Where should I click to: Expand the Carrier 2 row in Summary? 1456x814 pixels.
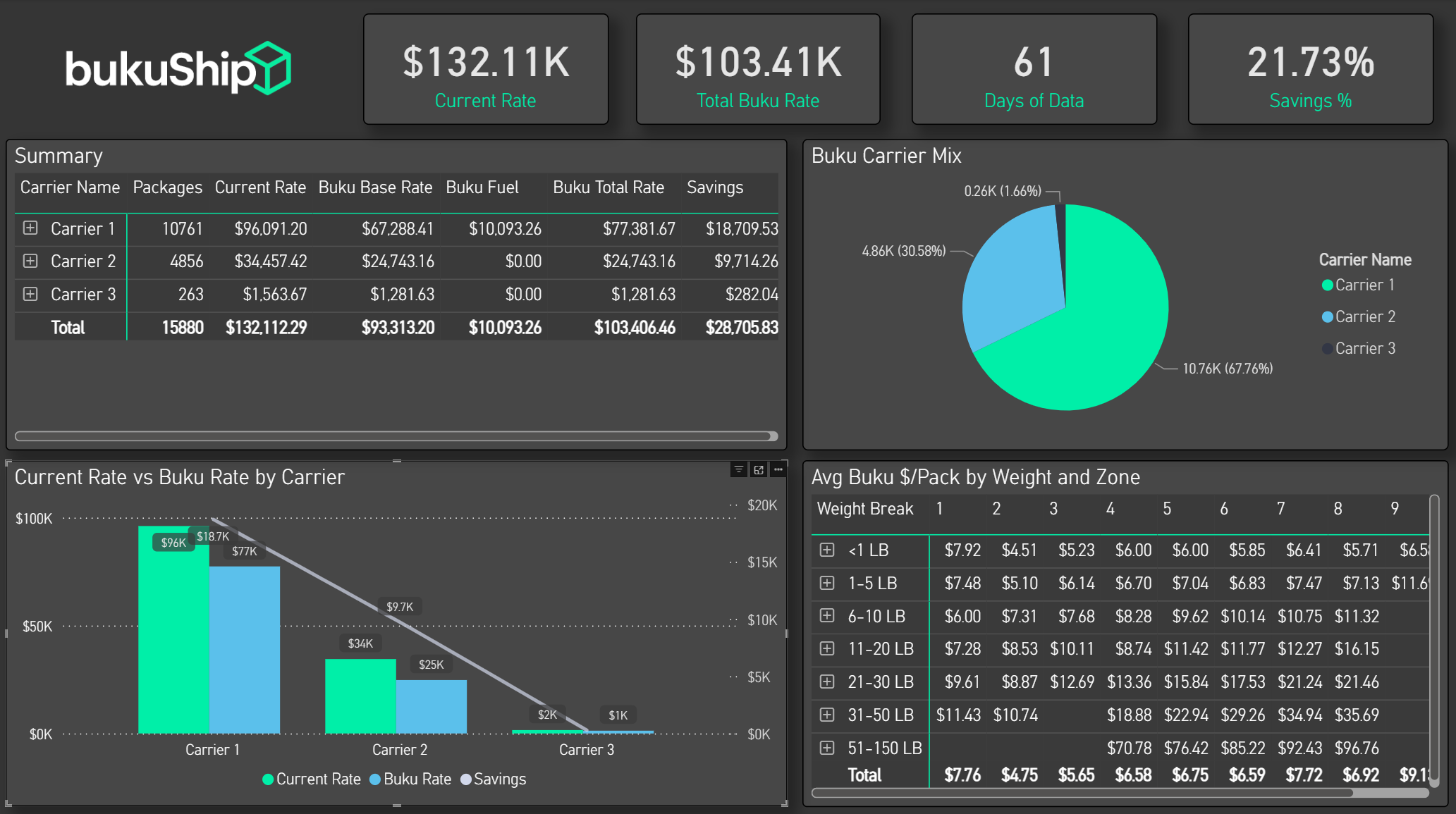click(30, 261)
